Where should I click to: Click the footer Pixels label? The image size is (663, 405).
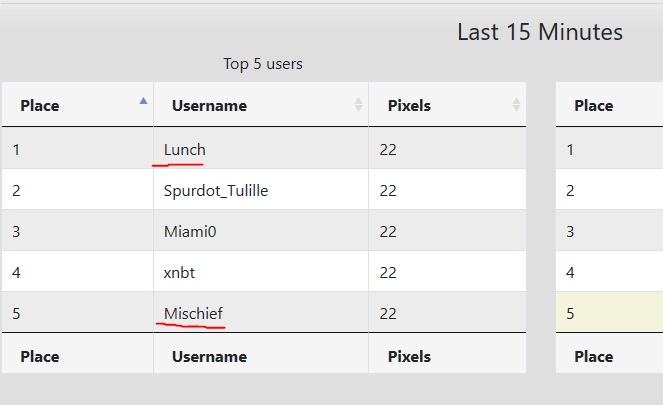(409, 356)
